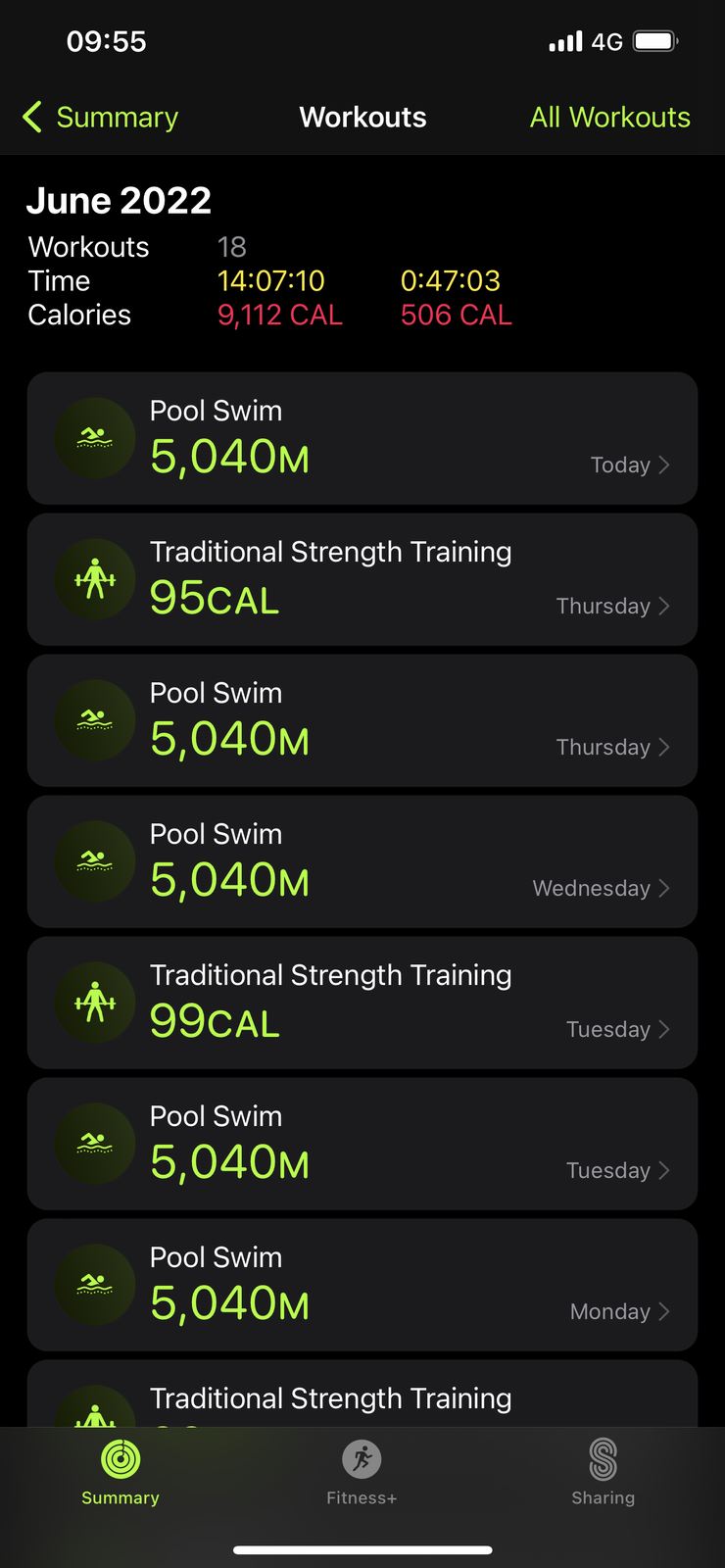Viewport: 725px width, 1568px height.
Task: Tap the Summary rings tab icon
Action: [121, 1459]
